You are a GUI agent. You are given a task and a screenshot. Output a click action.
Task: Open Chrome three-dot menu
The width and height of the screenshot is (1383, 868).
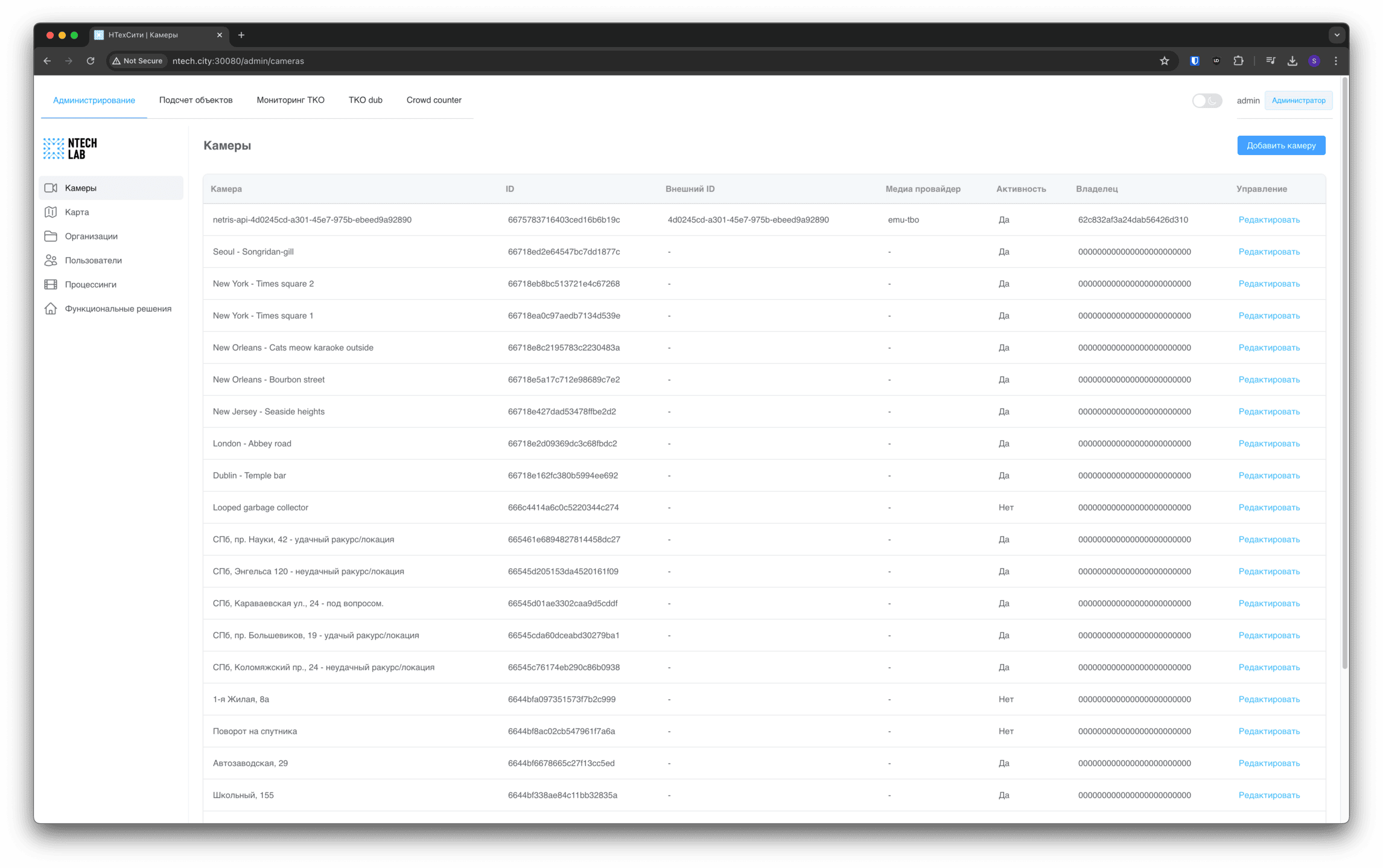coord(1335,61)
